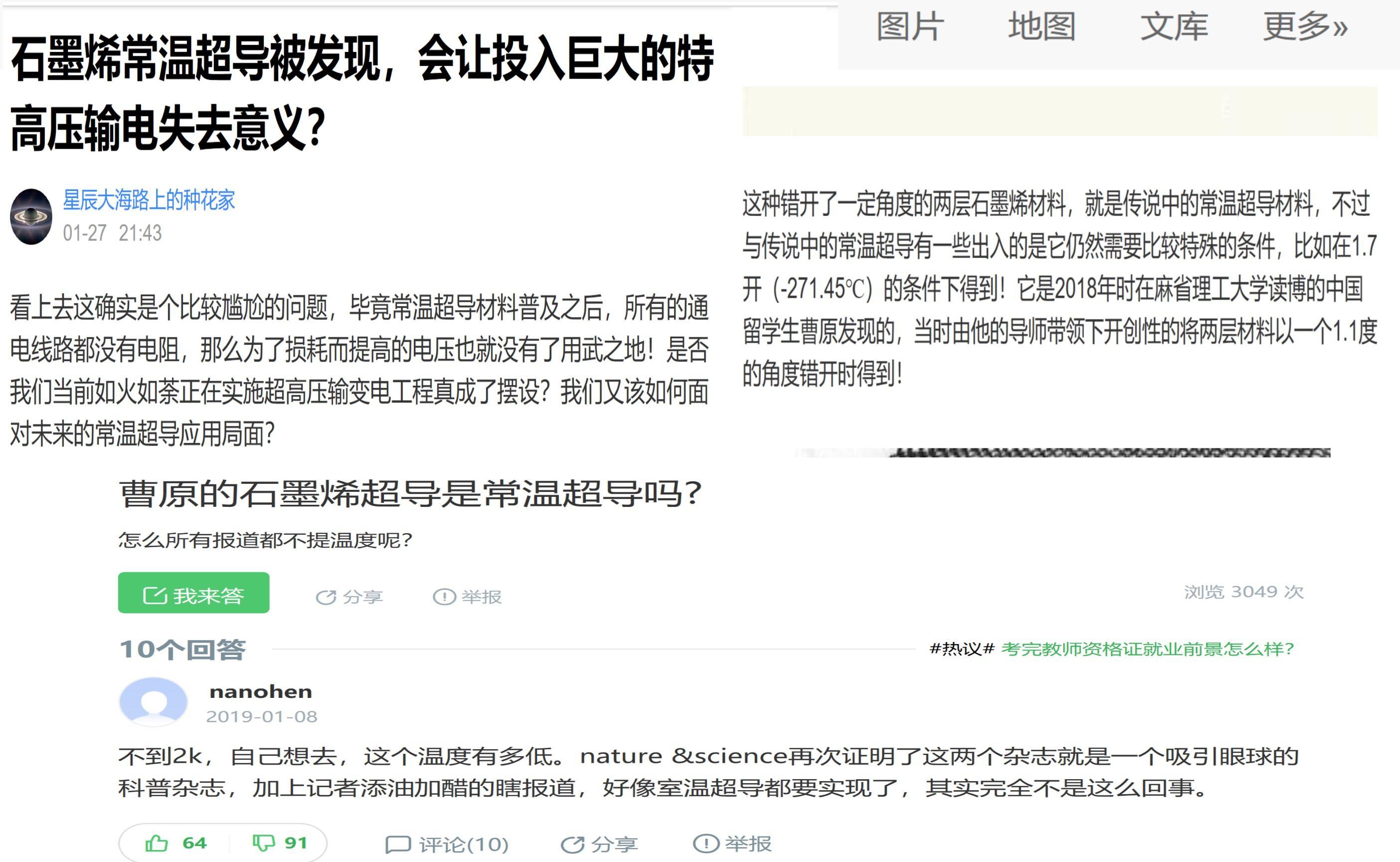Screen dimensions: 1400x862
Task: Click the Saturn avatar of the article author
Action: (x=31, y=216)
